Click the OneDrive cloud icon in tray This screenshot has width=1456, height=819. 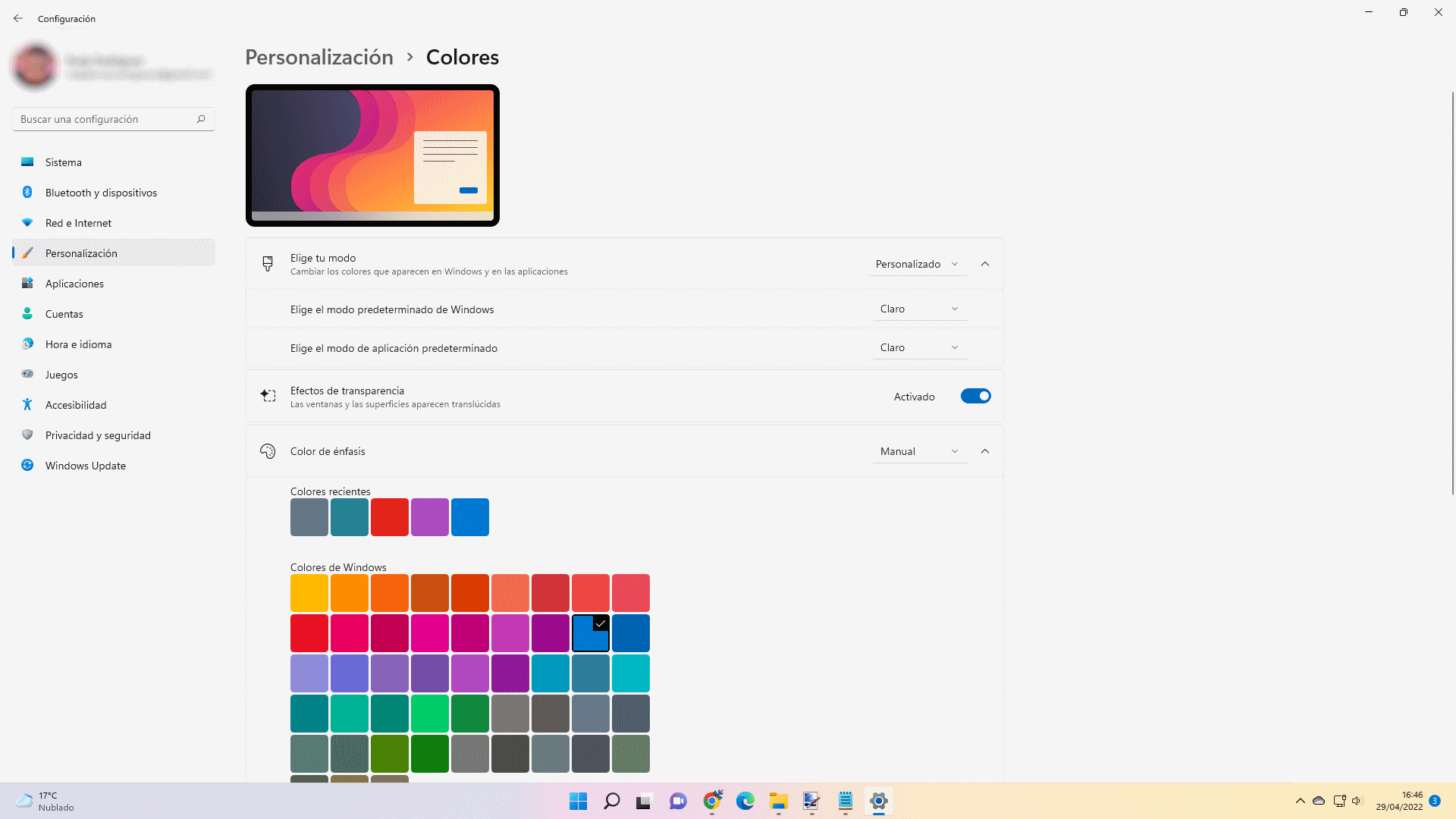(x=1319, y=801)
